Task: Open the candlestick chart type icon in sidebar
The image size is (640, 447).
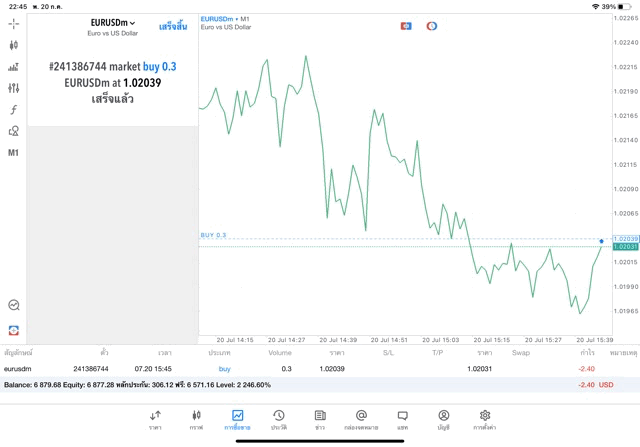Action: pos(13,45)
